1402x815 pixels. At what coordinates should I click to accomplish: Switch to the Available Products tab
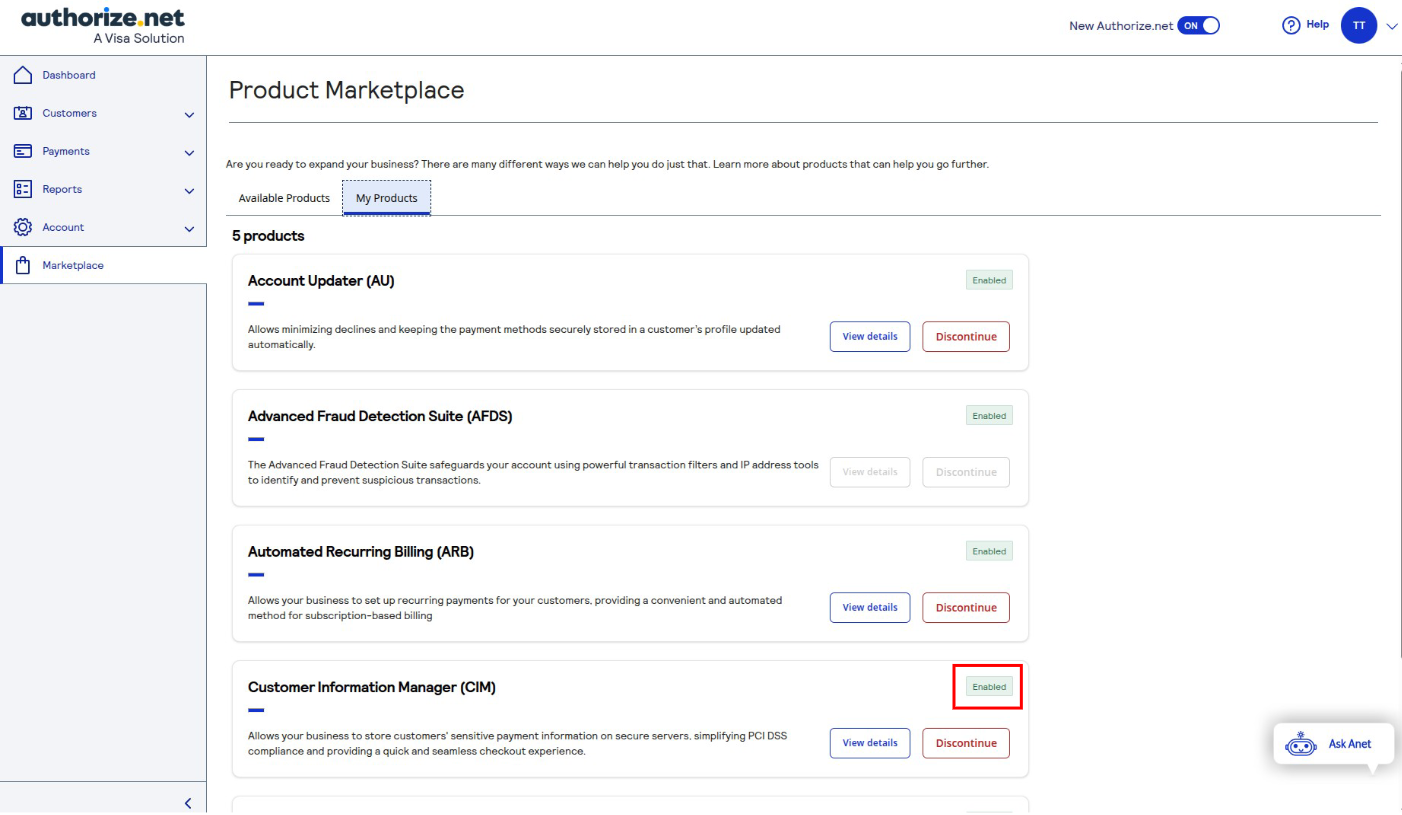pyautogui.click(x=284, y=198)
